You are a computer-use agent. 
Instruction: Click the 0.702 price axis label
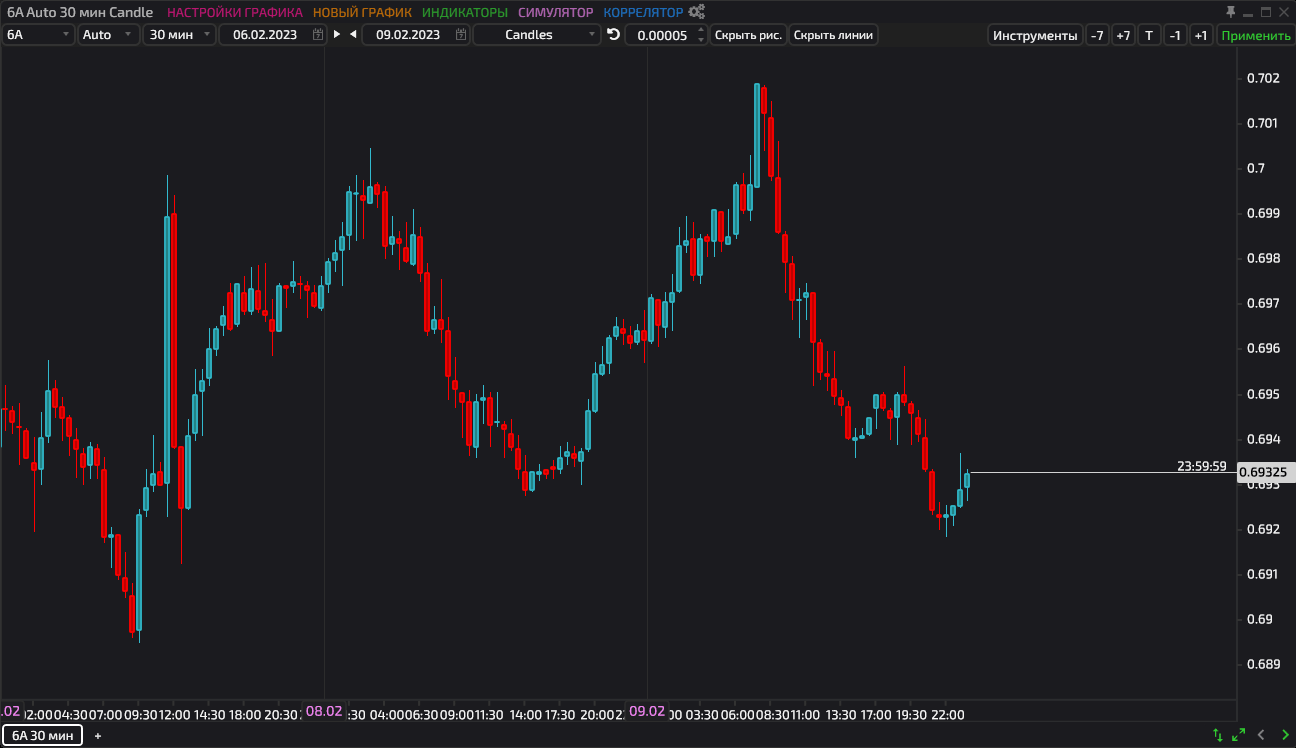pyautogui.click(x=1263, y=78)
